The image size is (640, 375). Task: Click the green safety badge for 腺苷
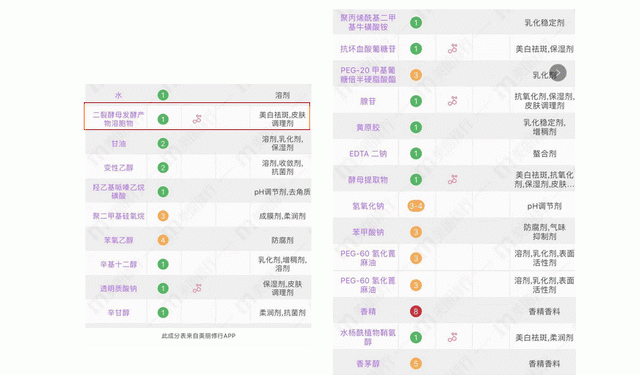pyautogui.click(x=416, y=101)
